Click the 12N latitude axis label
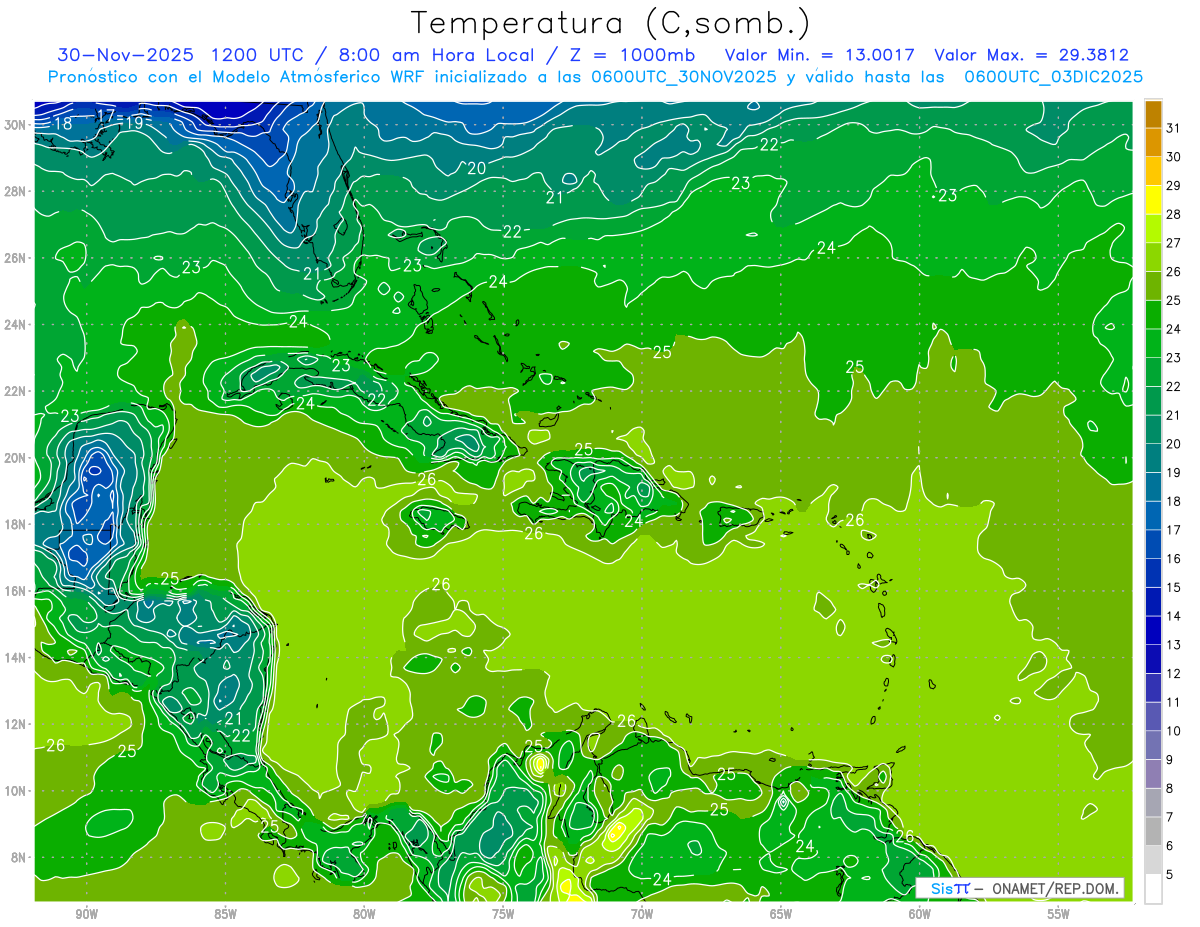This screenshot has height=927, width=1200. (x=15, y=724)
